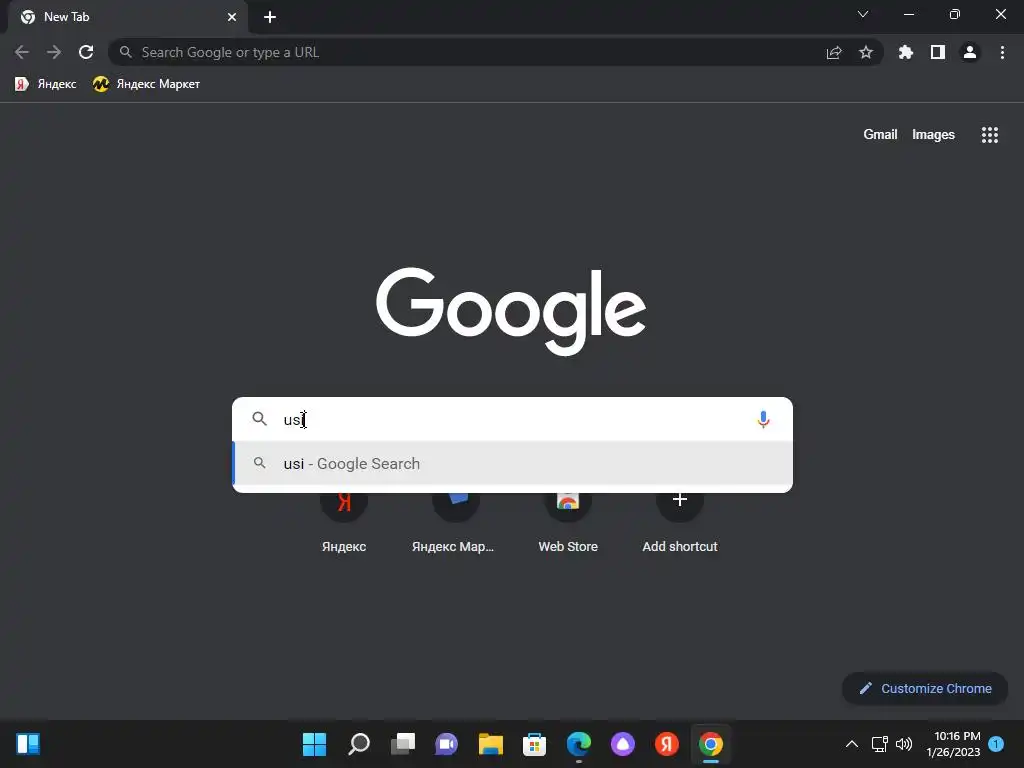Screen dimensions: 1024x768
Task: Click the share this page icon
Action: coord(834,52)
